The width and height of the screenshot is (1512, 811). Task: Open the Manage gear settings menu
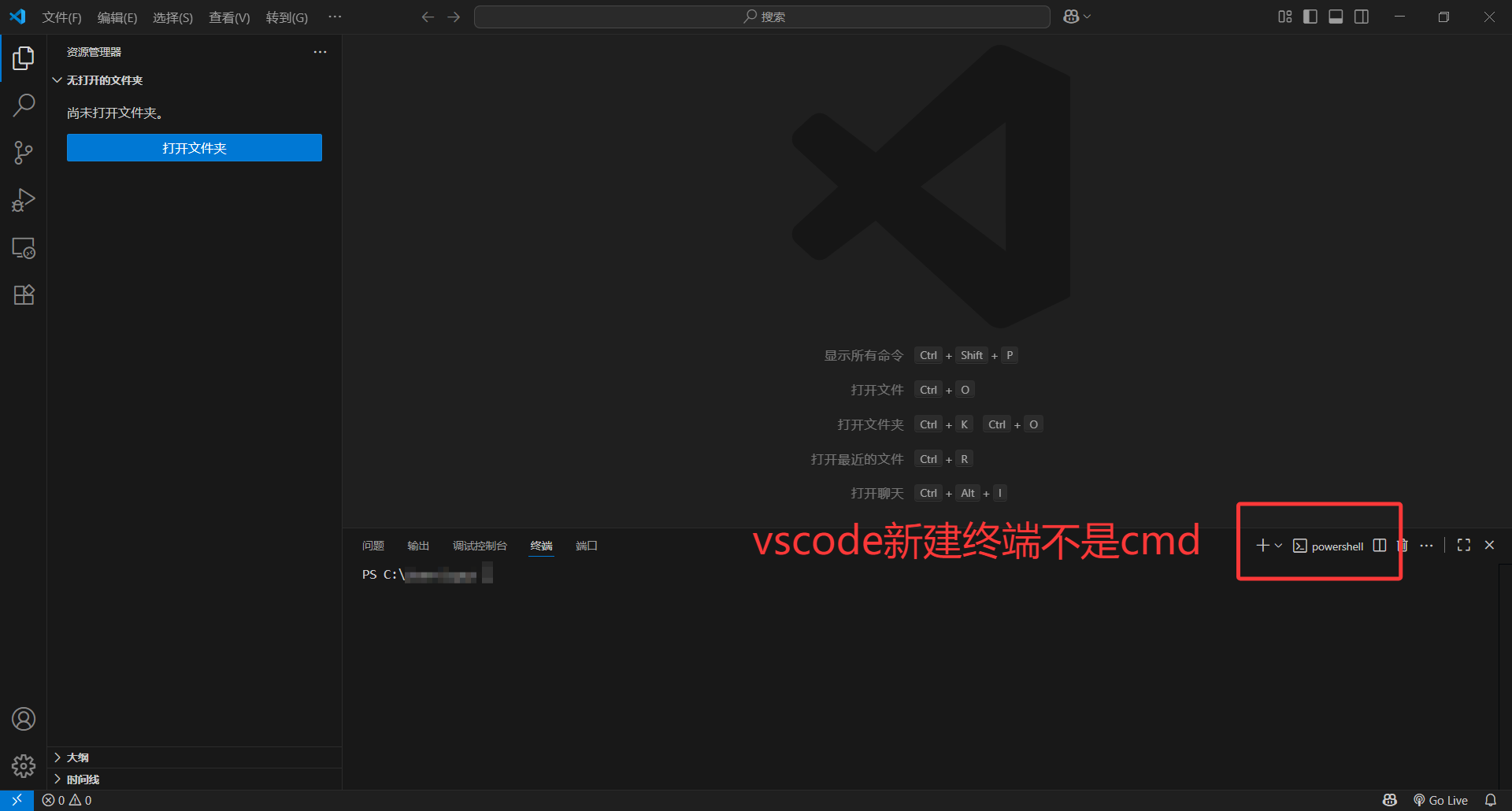(x=24, y=766)
